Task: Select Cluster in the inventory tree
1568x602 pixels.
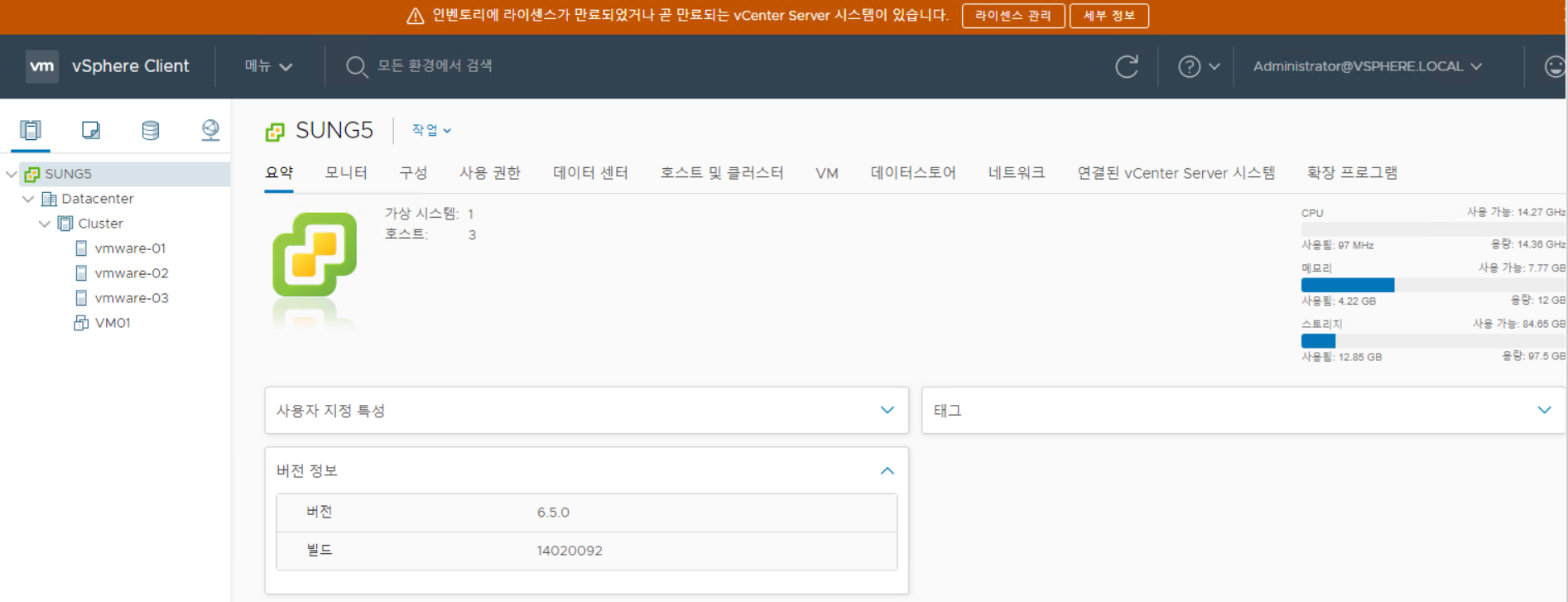Action: click(100, 224)
